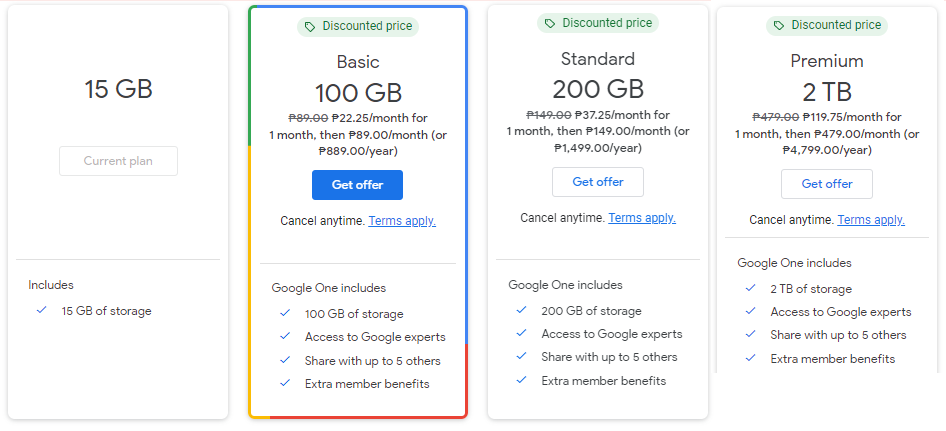Click the Basic plan discount tag icon
The height and width of the screenshot is (431, 946).
(x=310, y=27)
